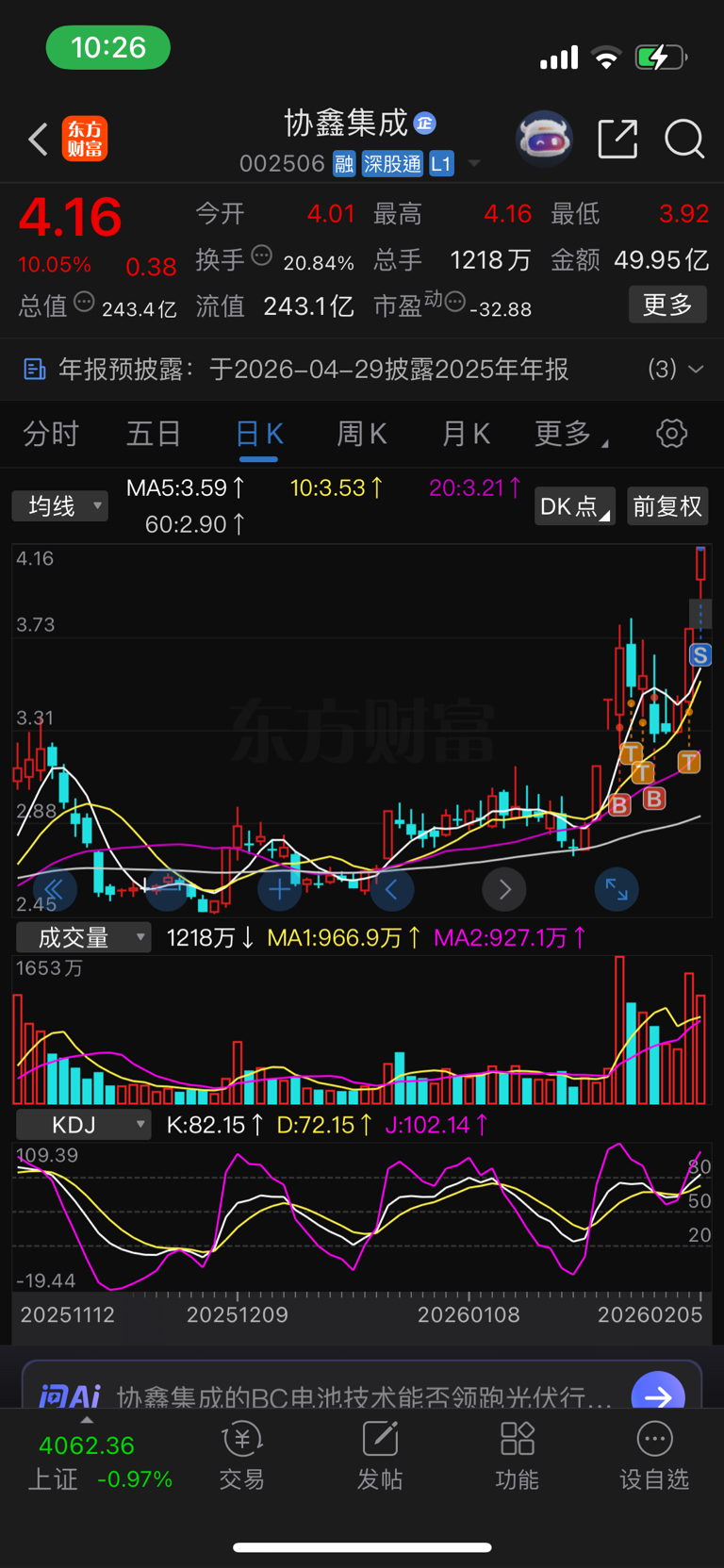Move chart right with arrow icon
This screenshot has height=1568, width=724.
click(x=504, y=889)
